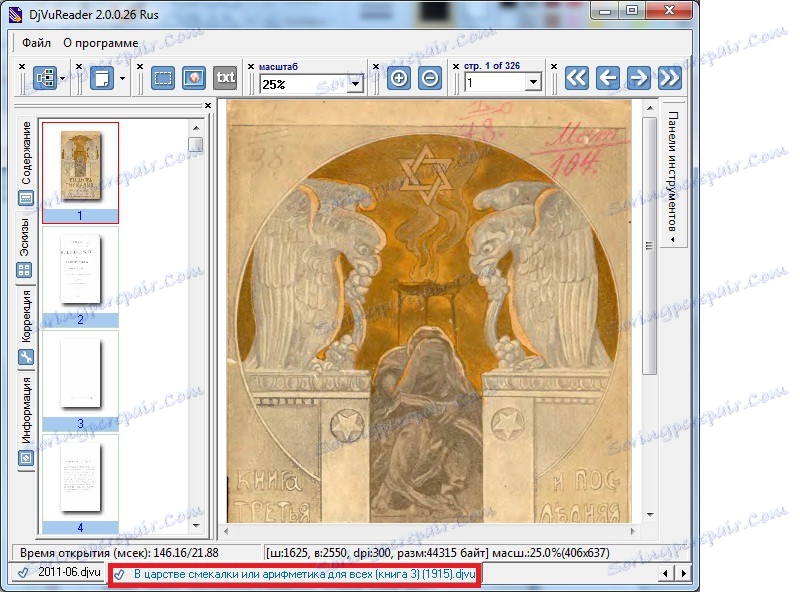Open the Файл menu

[36, 43]
